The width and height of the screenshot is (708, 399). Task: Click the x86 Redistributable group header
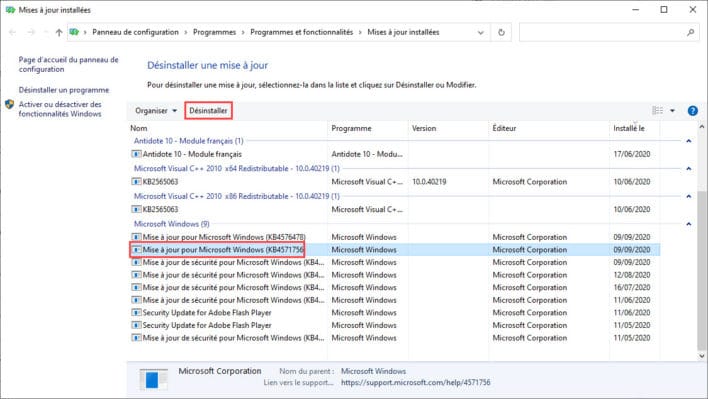(237, 196)
